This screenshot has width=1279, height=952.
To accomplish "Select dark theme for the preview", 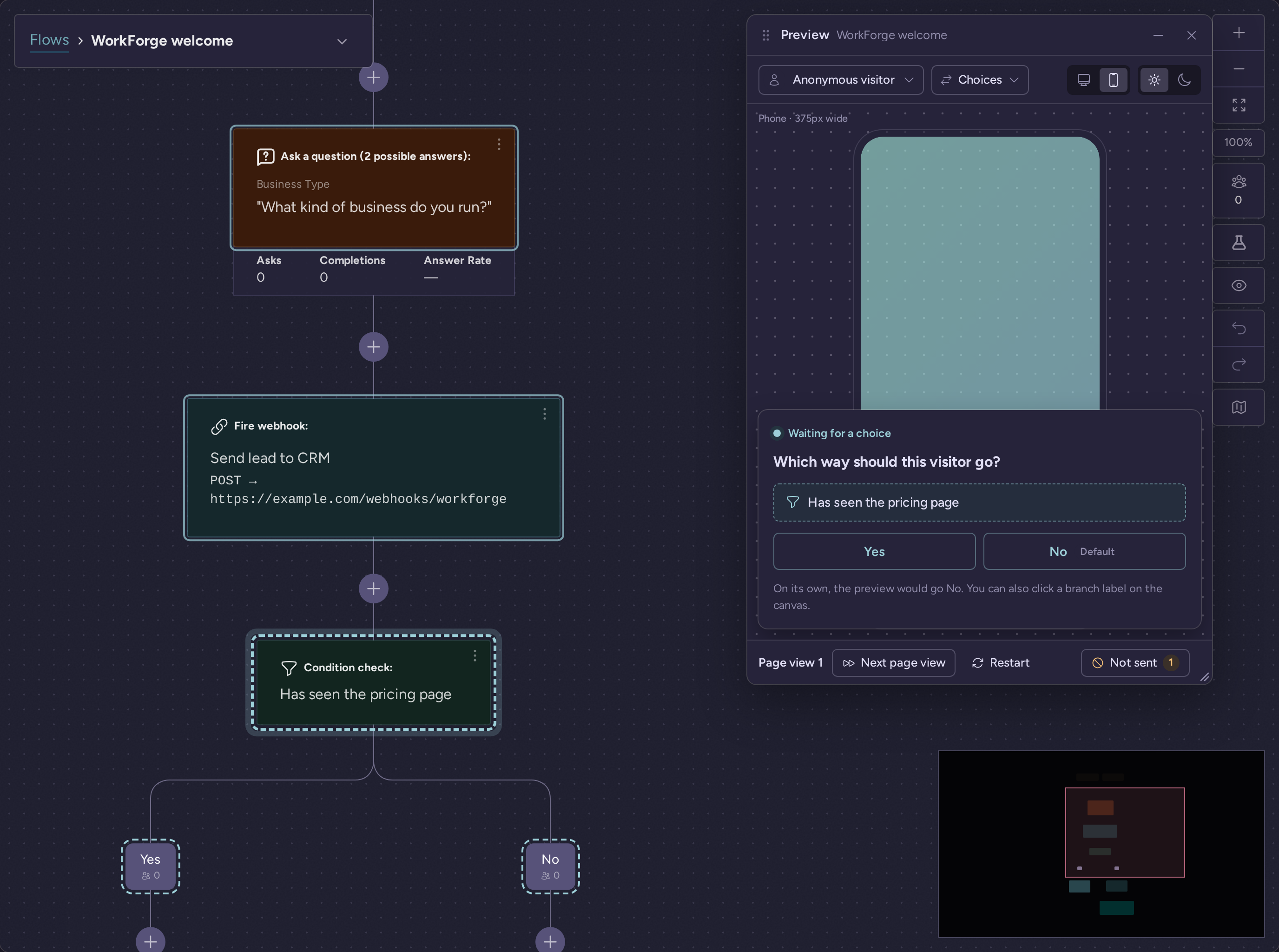I will (1184, 80).
